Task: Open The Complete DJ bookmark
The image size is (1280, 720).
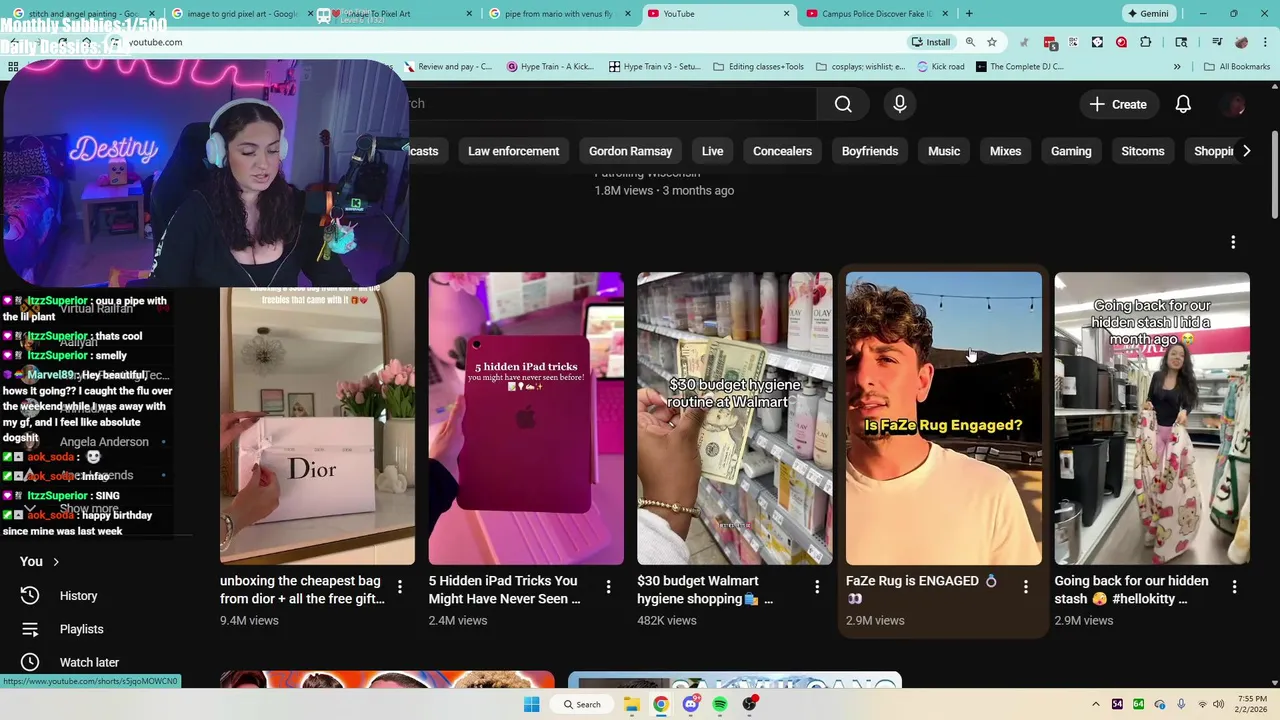Action: (1020, 67)
